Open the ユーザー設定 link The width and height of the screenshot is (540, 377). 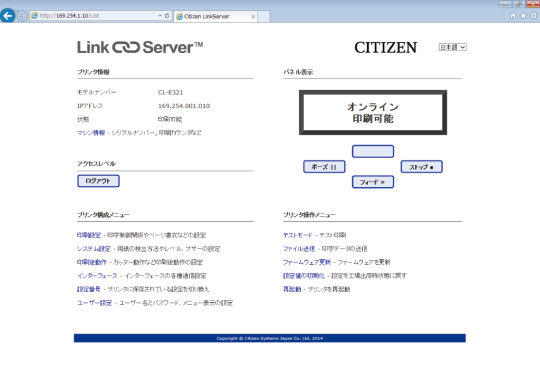click(x=94, y=303)
